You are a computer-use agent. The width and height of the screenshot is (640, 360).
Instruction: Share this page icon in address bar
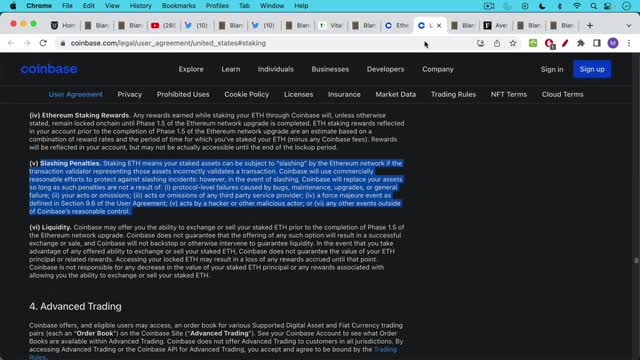(x=497, y=43)
